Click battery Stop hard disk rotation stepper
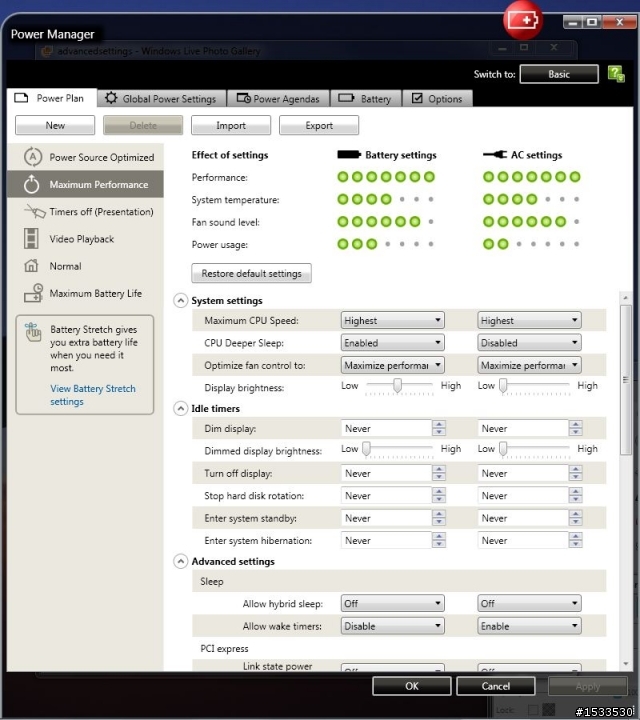This screenshot has width=640, height=720. (439, 495)
